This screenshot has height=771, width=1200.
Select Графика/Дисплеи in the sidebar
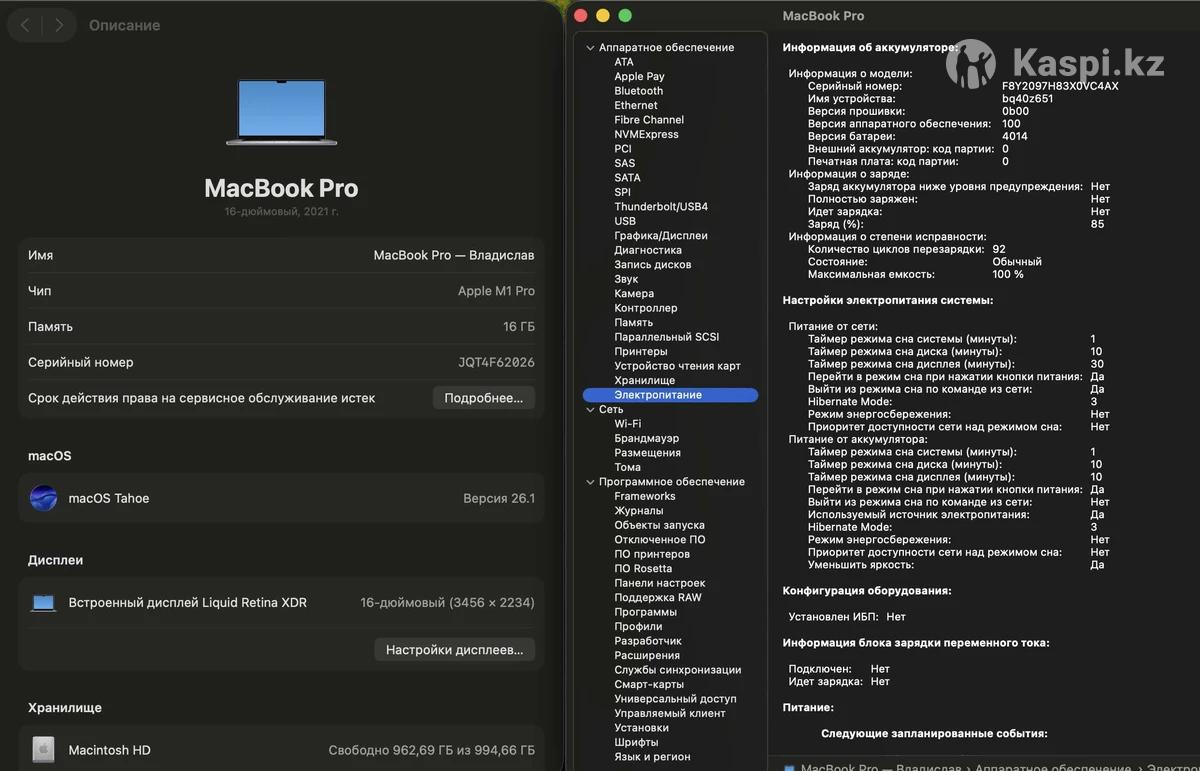(660, 236)
